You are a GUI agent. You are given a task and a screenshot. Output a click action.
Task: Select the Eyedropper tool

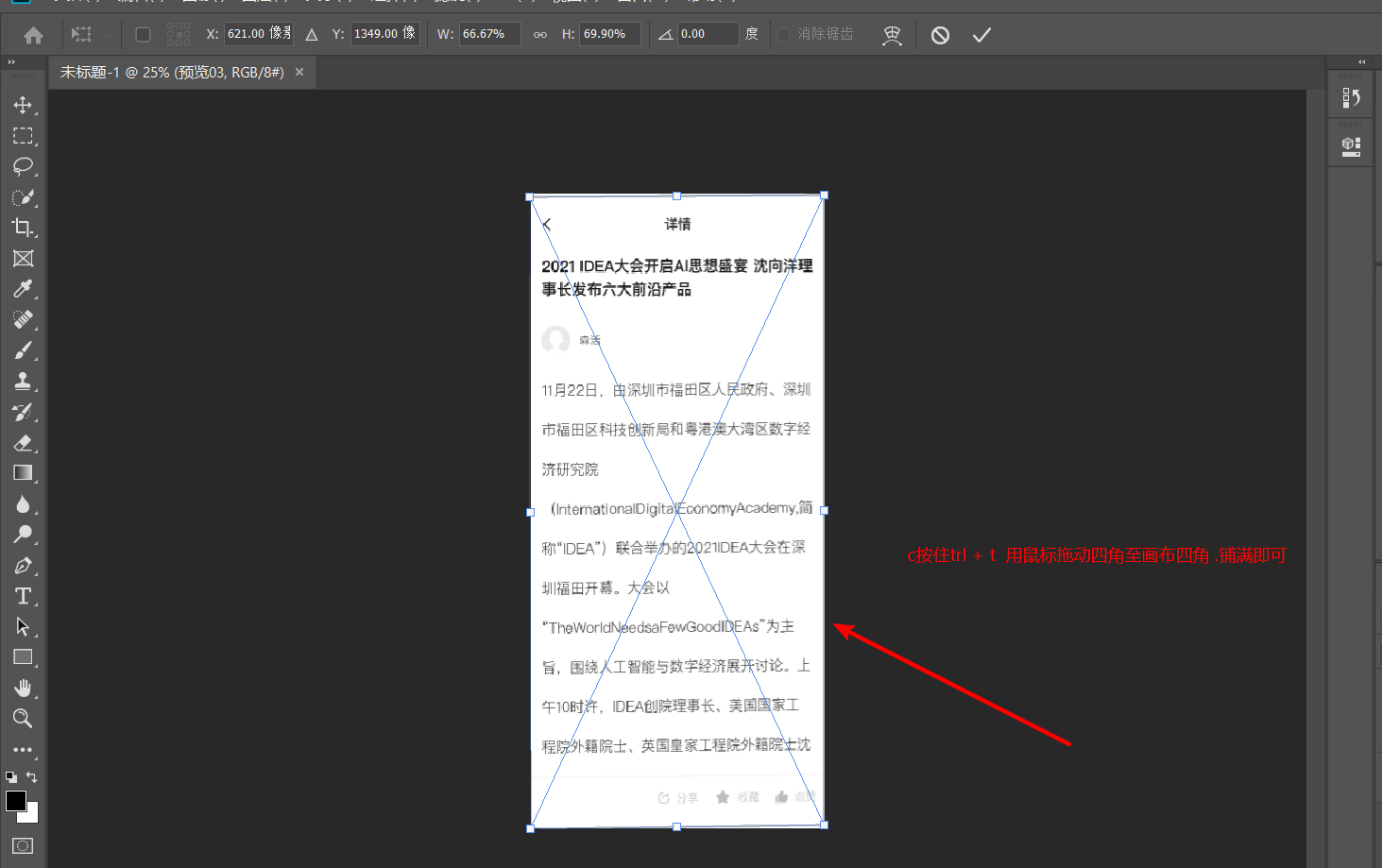tap(23, 289)
